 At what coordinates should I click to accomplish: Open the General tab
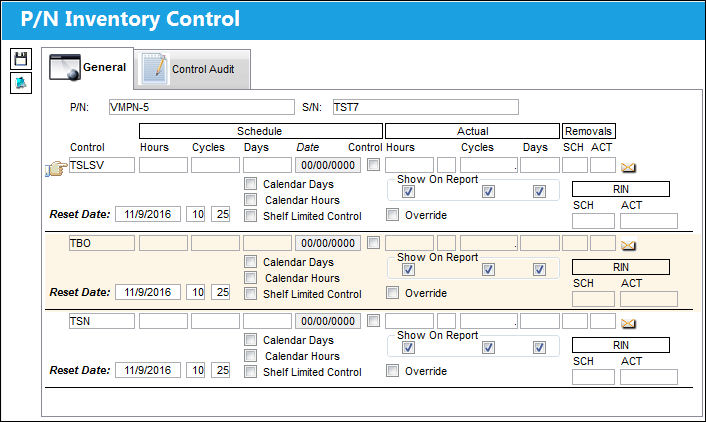(88, 68)
